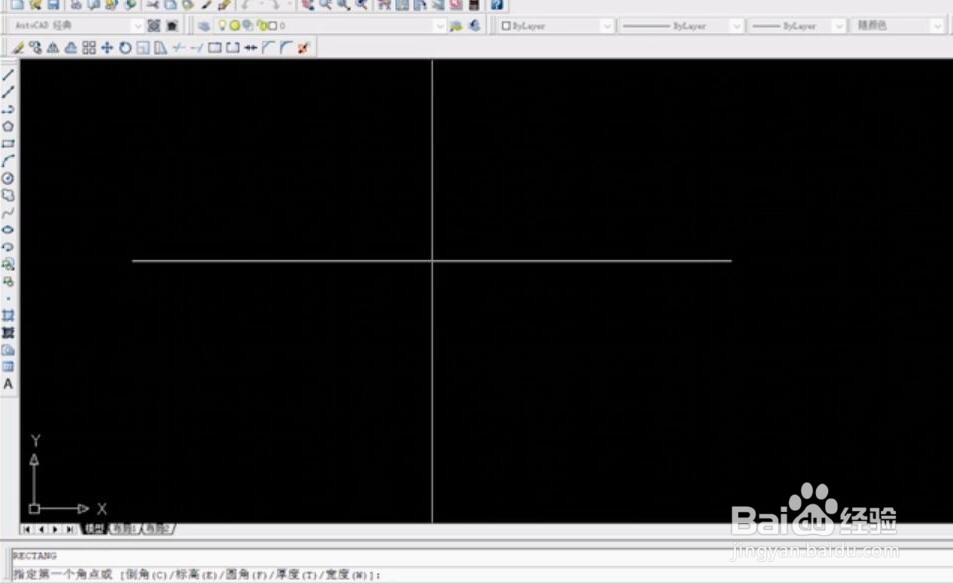Image resolution: width=953 pixels, height=584 pixels.
Task: Click the Array tool
Action: [89, 47]
